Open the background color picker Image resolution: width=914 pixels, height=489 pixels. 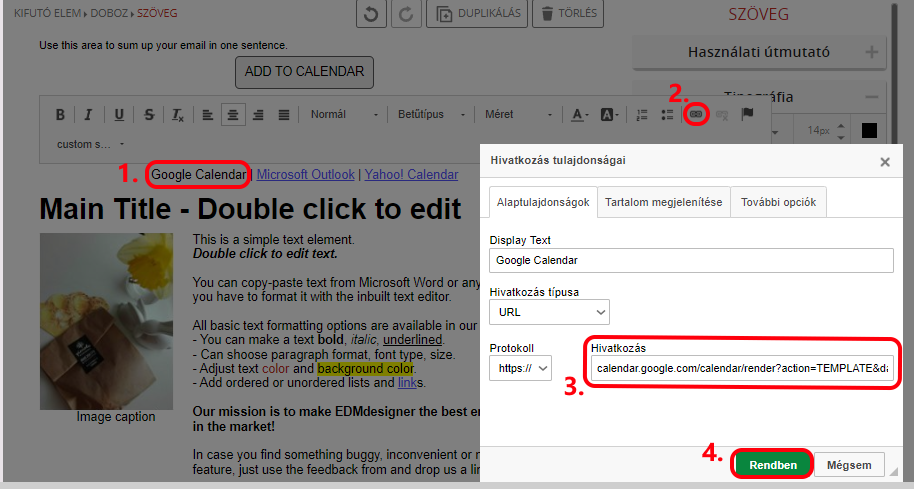click(609, 115)
